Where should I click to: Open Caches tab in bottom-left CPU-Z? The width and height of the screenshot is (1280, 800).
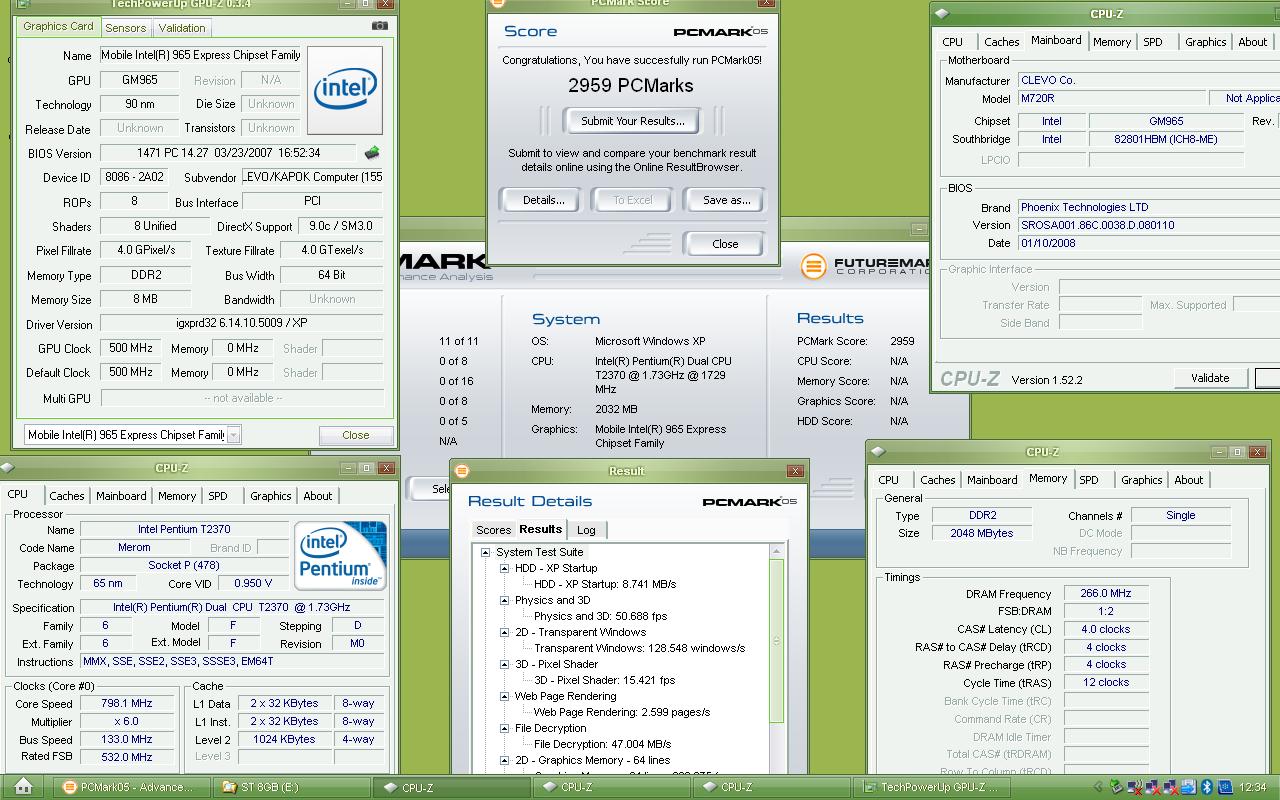pyautogui.click(x=67, y=496)
